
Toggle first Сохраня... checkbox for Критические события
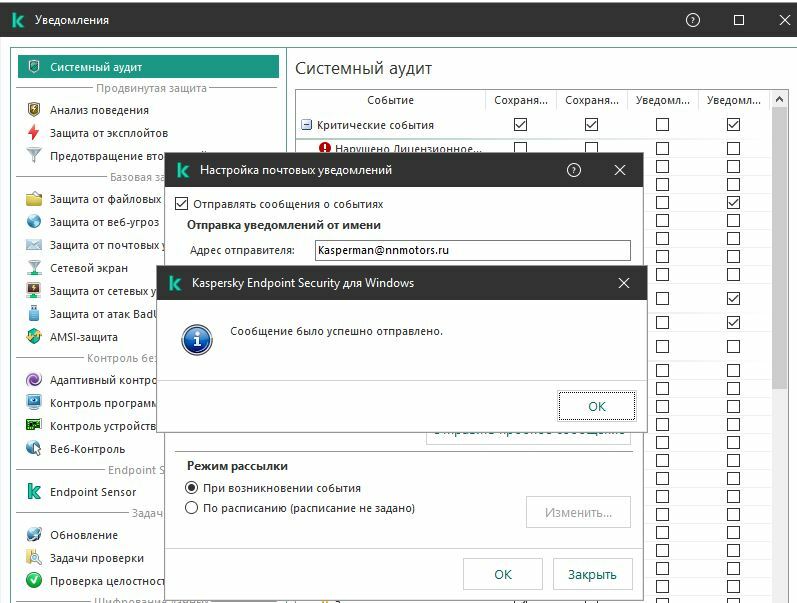[x=520, y=125]
